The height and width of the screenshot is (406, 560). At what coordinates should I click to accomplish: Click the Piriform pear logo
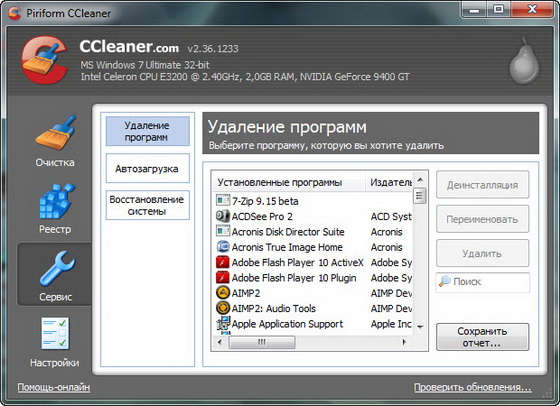(524, 61)
